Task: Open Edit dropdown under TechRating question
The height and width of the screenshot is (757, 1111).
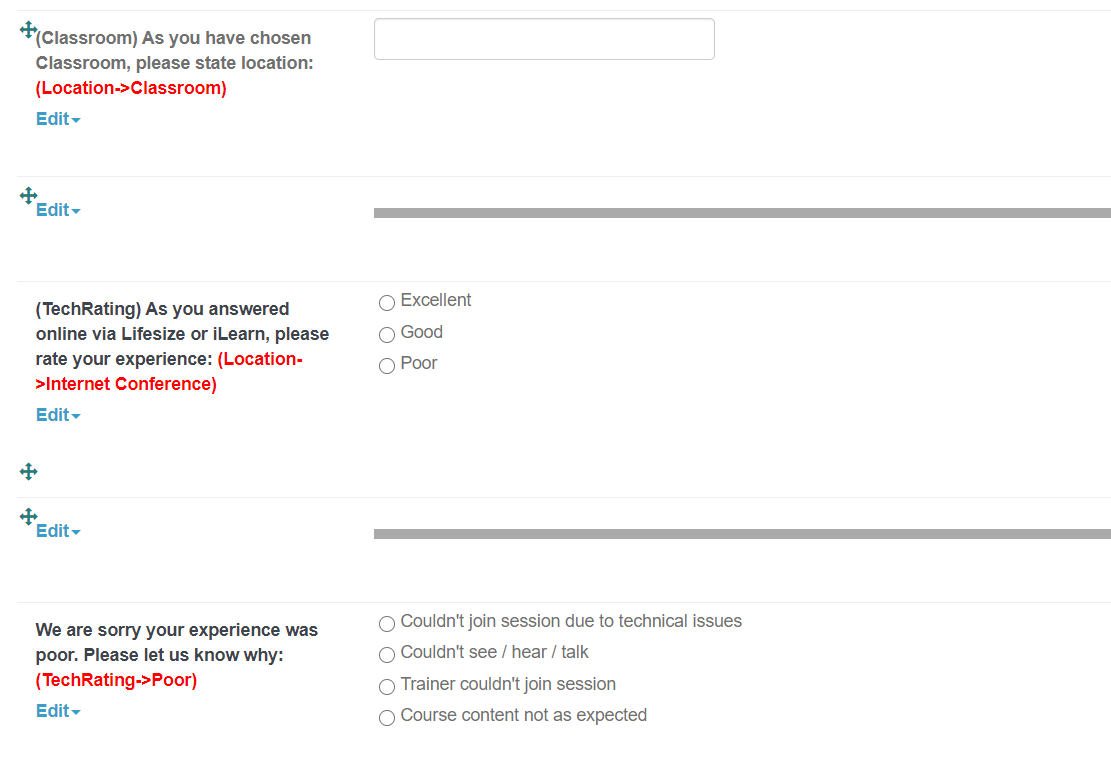Action: pos(58,415)
